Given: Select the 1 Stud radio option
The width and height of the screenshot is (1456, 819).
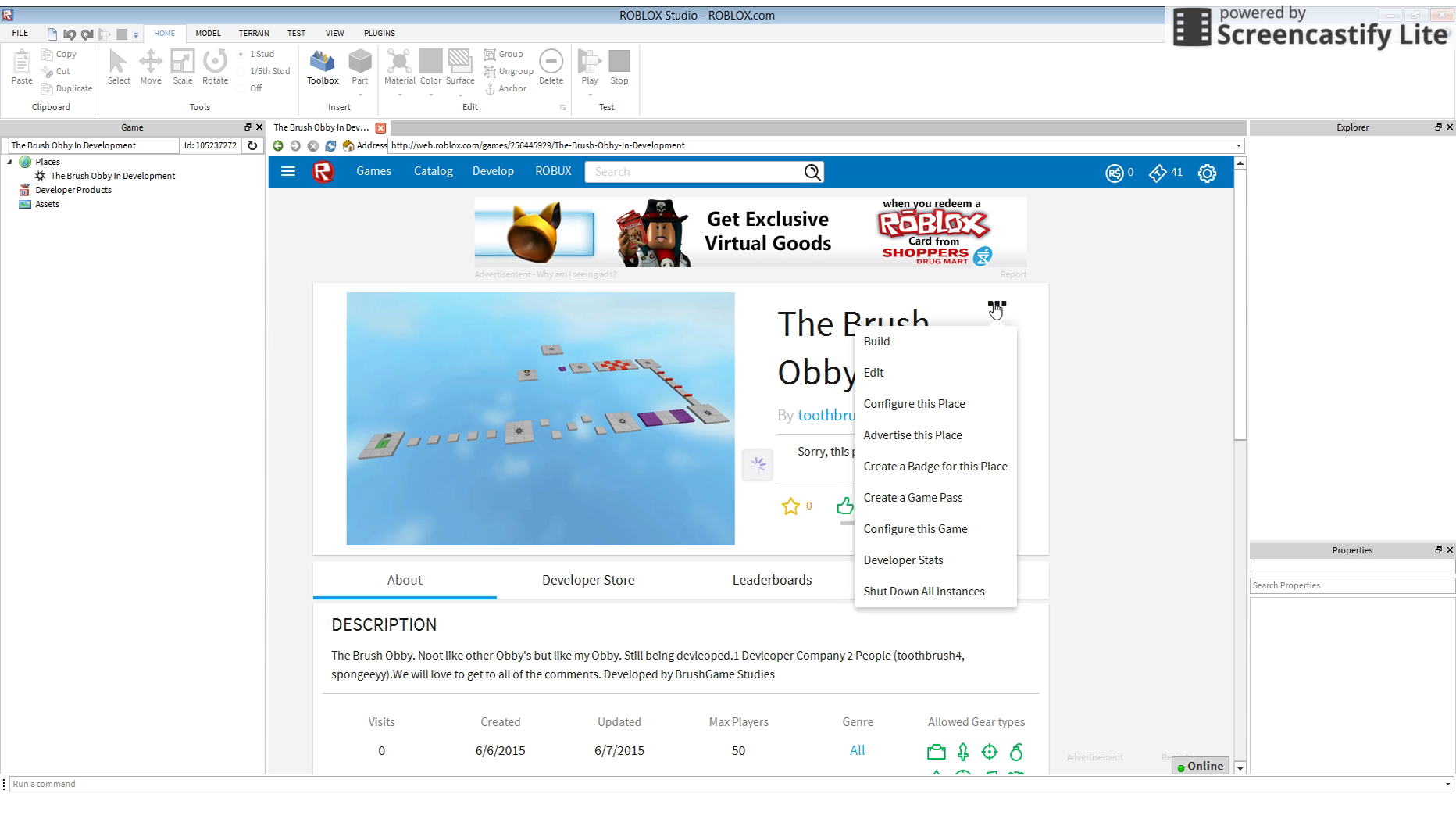Looking at the screenshot, I should [241, 55].
